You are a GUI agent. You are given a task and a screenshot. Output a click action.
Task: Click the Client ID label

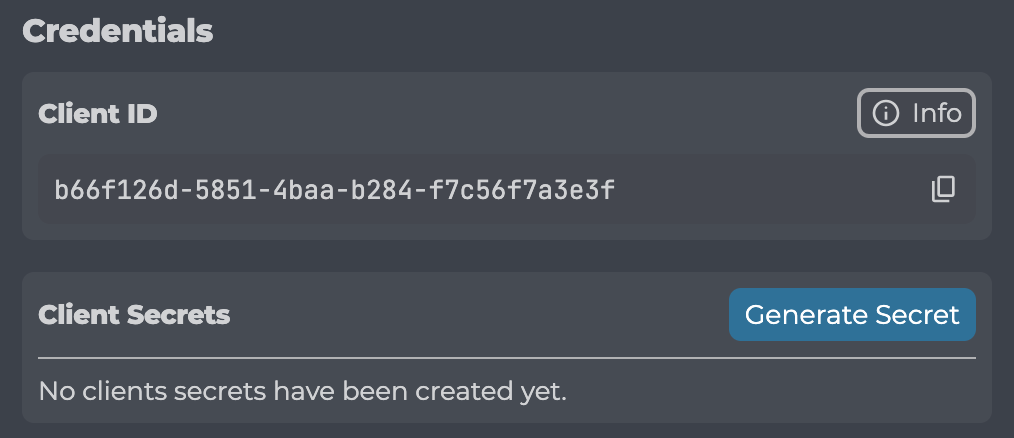pos(98,114)
